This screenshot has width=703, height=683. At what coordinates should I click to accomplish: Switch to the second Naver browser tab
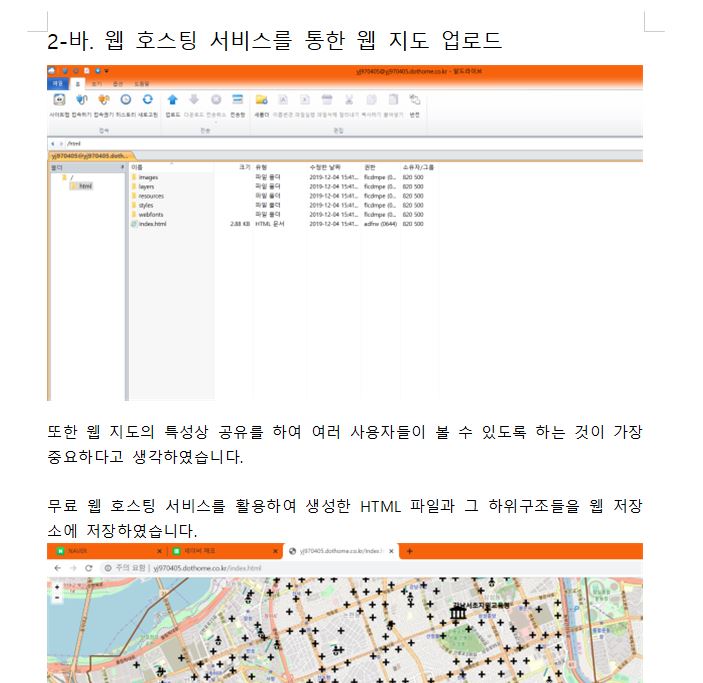point(223,551)
